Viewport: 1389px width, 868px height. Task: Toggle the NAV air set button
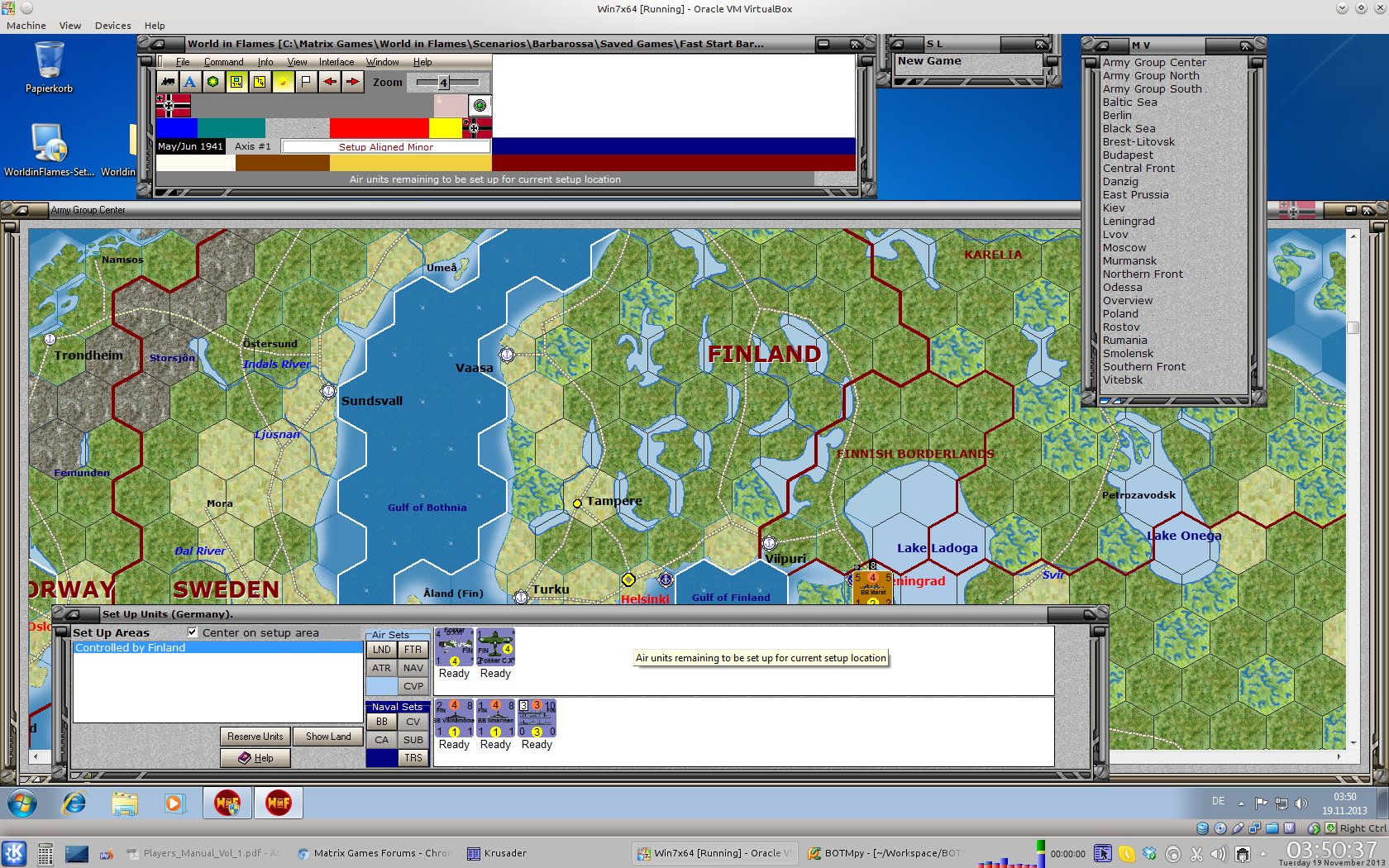coord(413,668)
